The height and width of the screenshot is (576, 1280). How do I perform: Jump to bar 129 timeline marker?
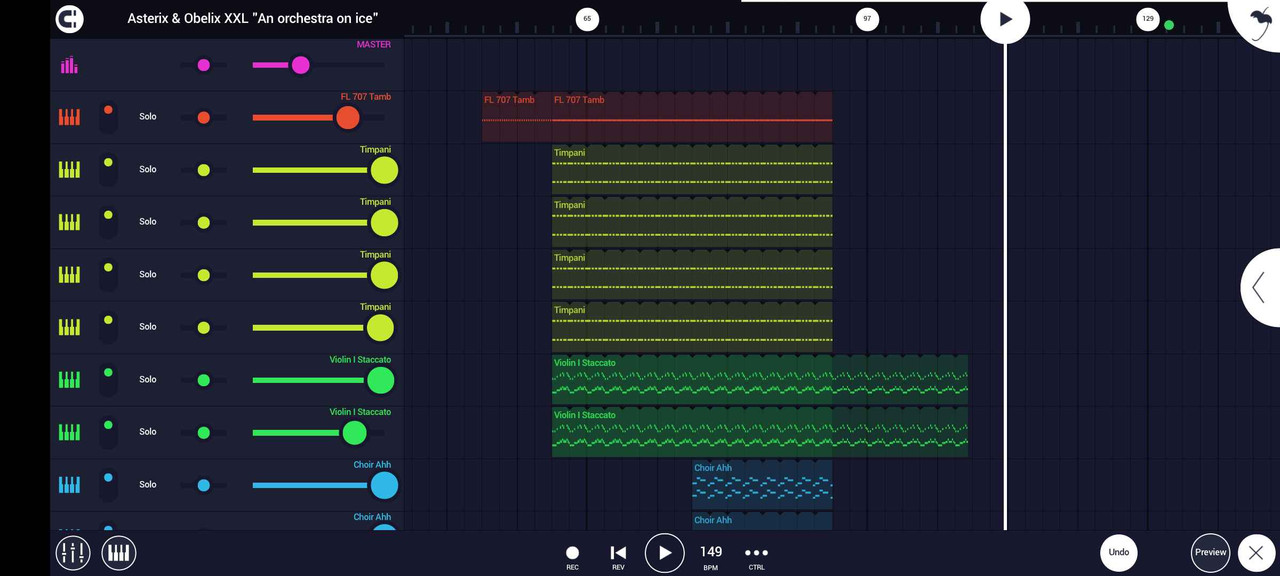(x=1147, y=19)
